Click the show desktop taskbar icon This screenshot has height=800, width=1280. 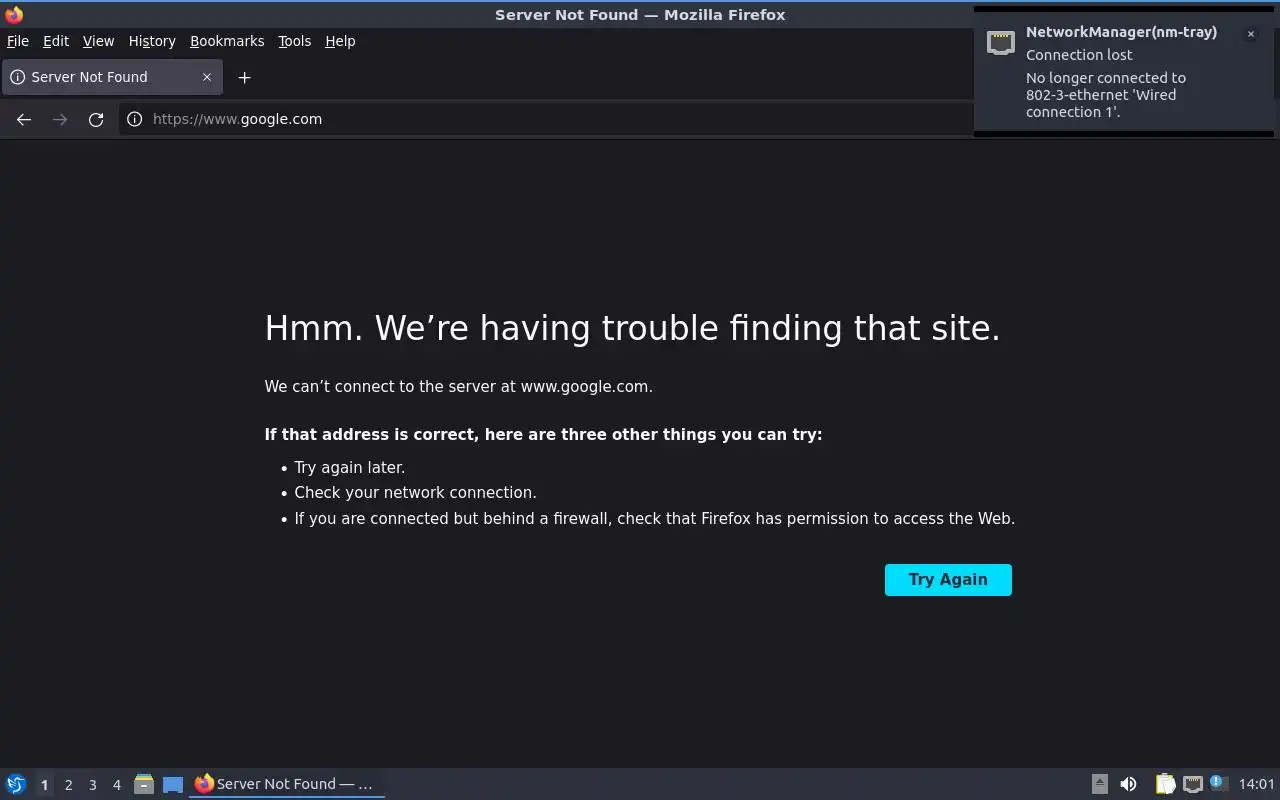[x=173, y=784]
